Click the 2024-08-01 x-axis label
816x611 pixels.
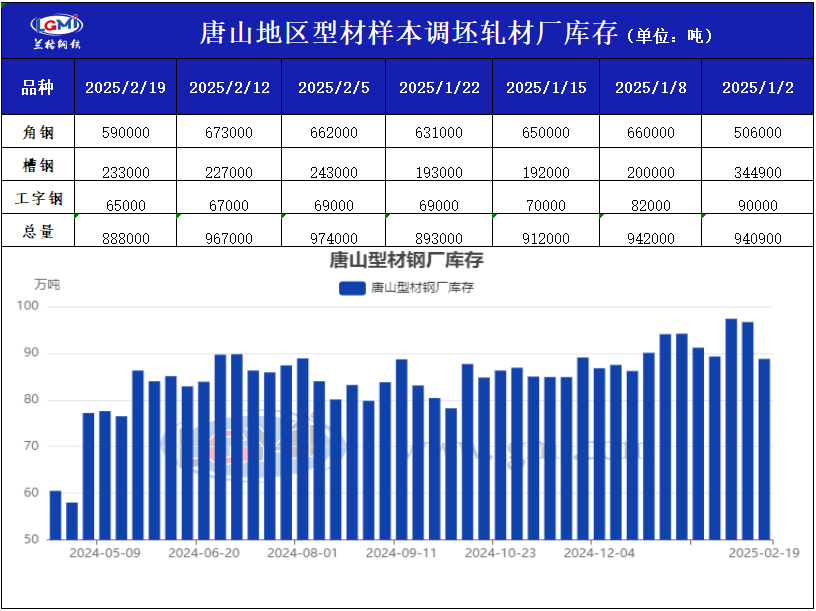(x=303, y=552)
